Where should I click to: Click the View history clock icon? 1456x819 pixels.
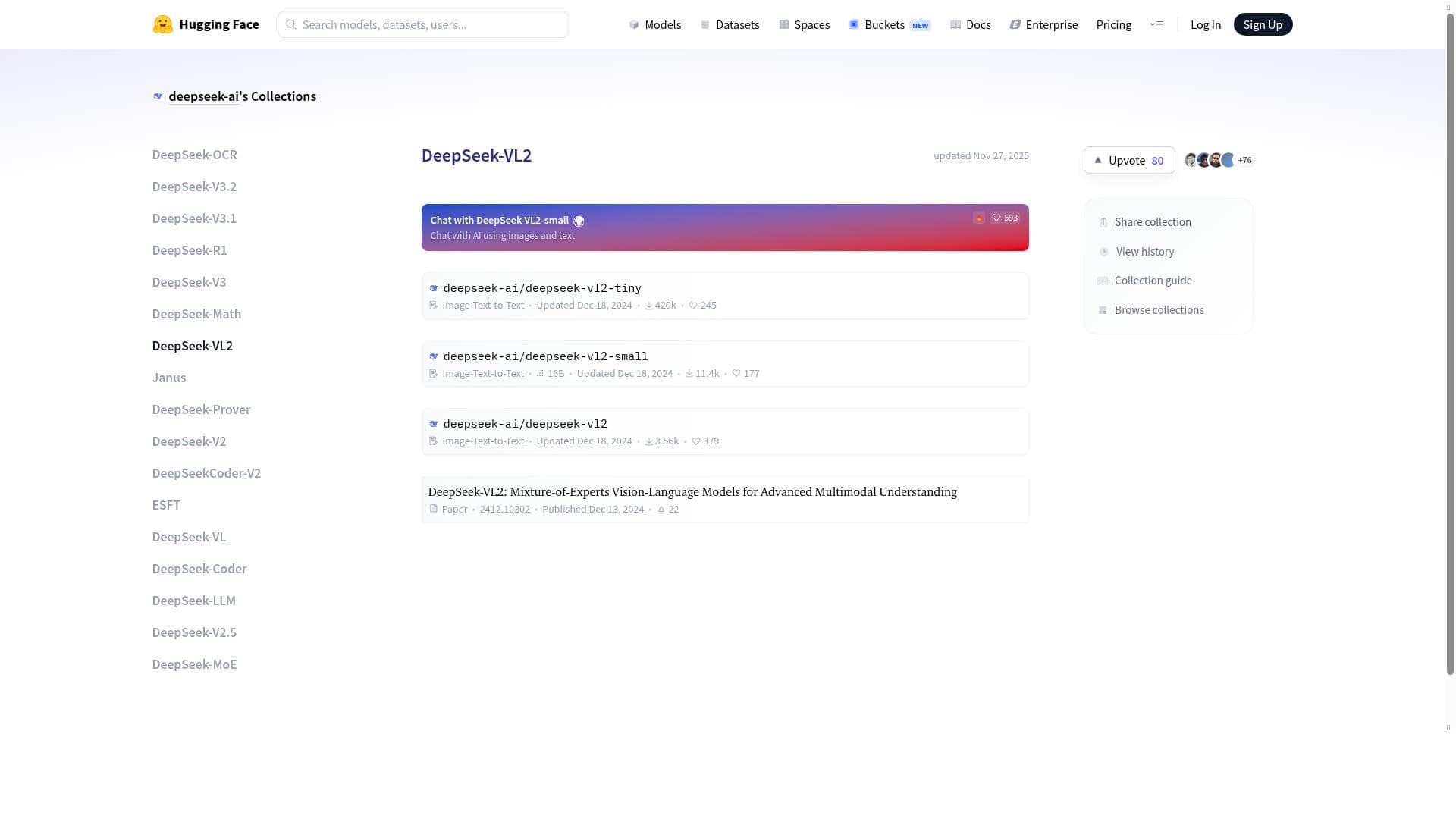pyautogui.click(x=1104, y=252)
